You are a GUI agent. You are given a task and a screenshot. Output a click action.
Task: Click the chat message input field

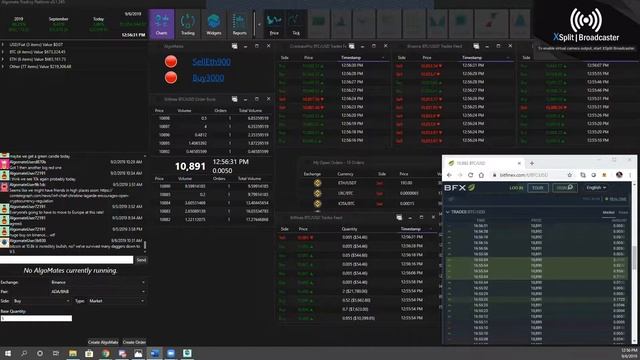point(67,260)
